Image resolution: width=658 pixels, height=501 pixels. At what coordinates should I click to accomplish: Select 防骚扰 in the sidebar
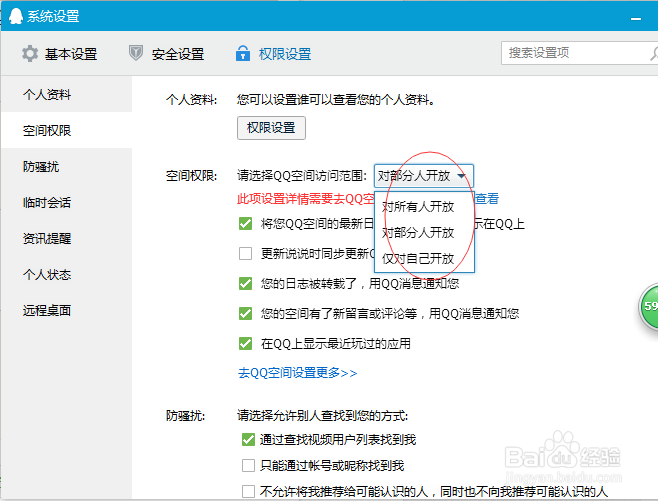coord(66,167)
